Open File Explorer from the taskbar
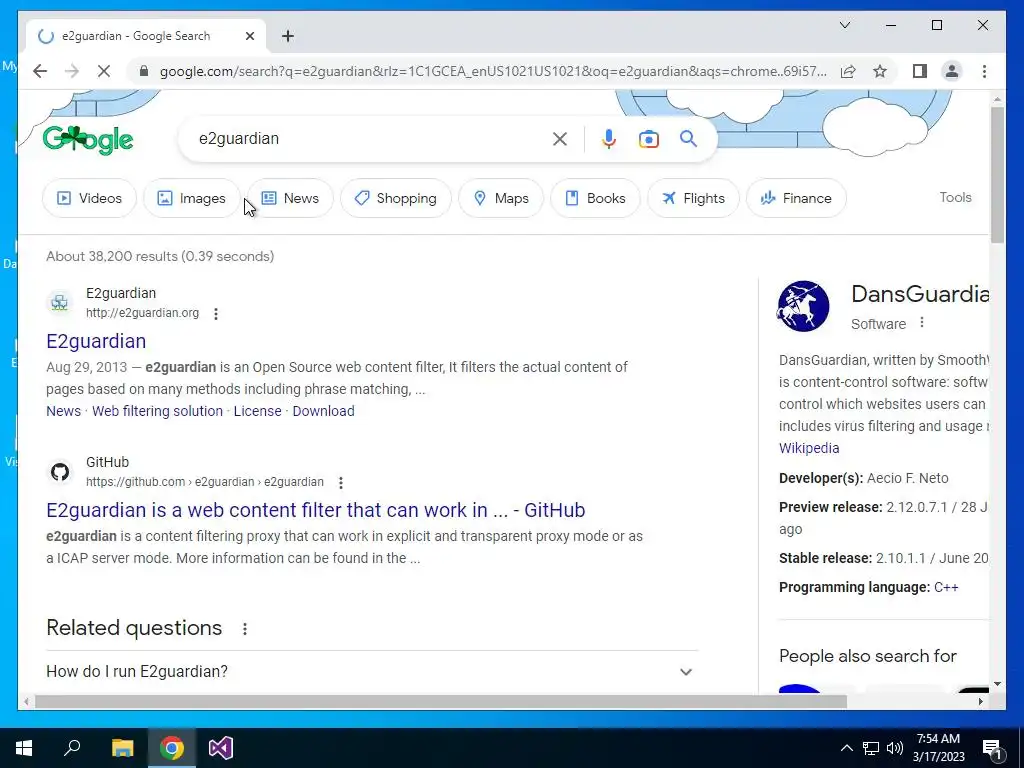This screenshot has height=768, width=1024. click(x=122, y=748)
